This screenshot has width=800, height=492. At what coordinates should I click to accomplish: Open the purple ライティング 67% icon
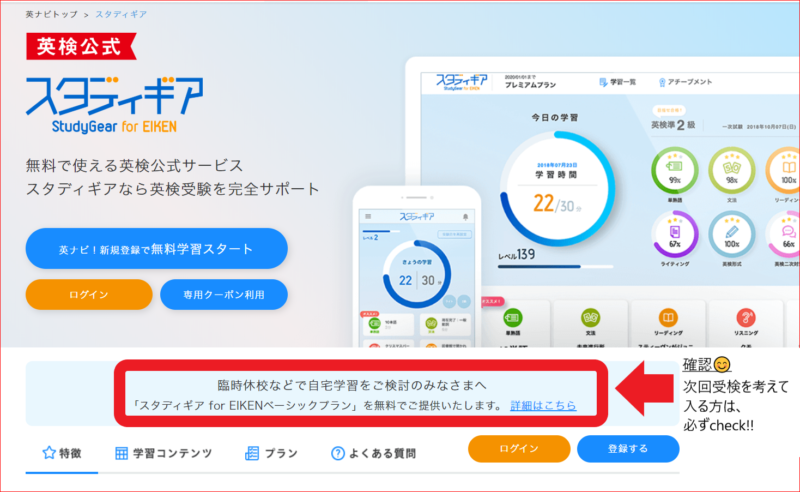tap(674, 234)
